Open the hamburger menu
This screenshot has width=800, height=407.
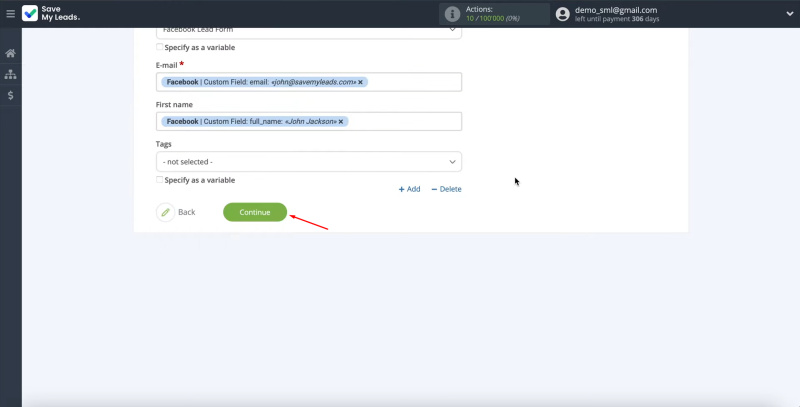[10, 14]
